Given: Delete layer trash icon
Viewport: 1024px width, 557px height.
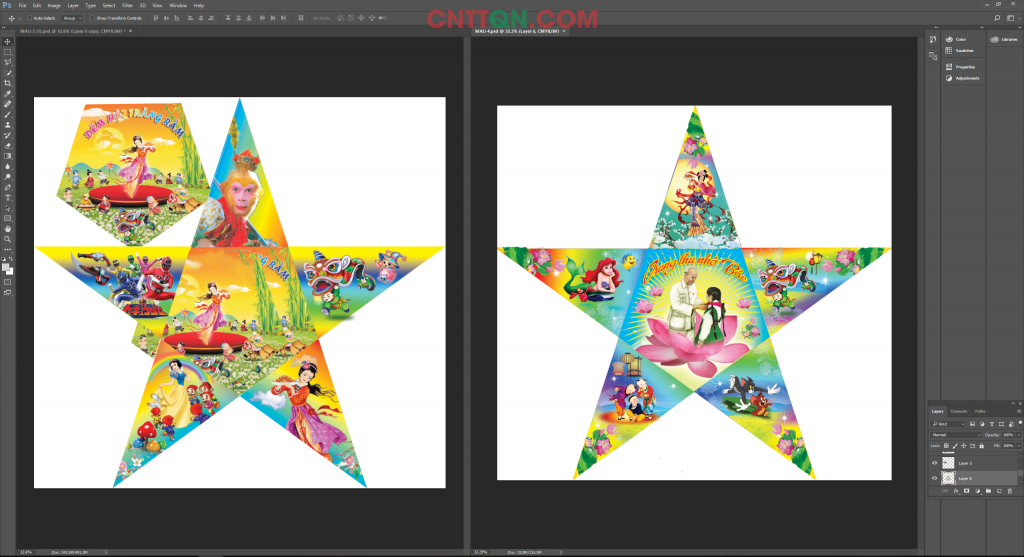Looking at the screenshot, I should coord(1010,491).
